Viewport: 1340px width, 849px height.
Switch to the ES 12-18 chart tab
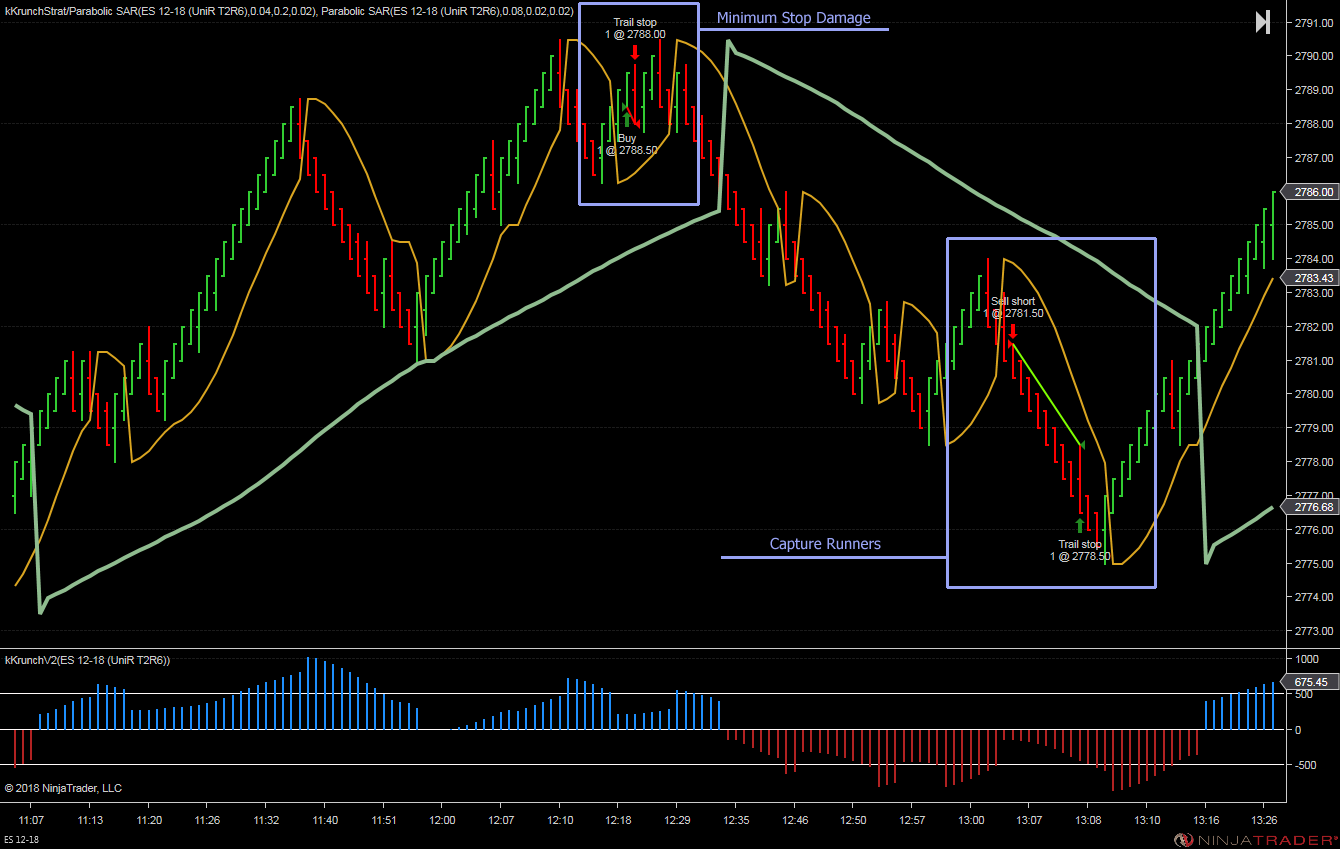[24, 839]
